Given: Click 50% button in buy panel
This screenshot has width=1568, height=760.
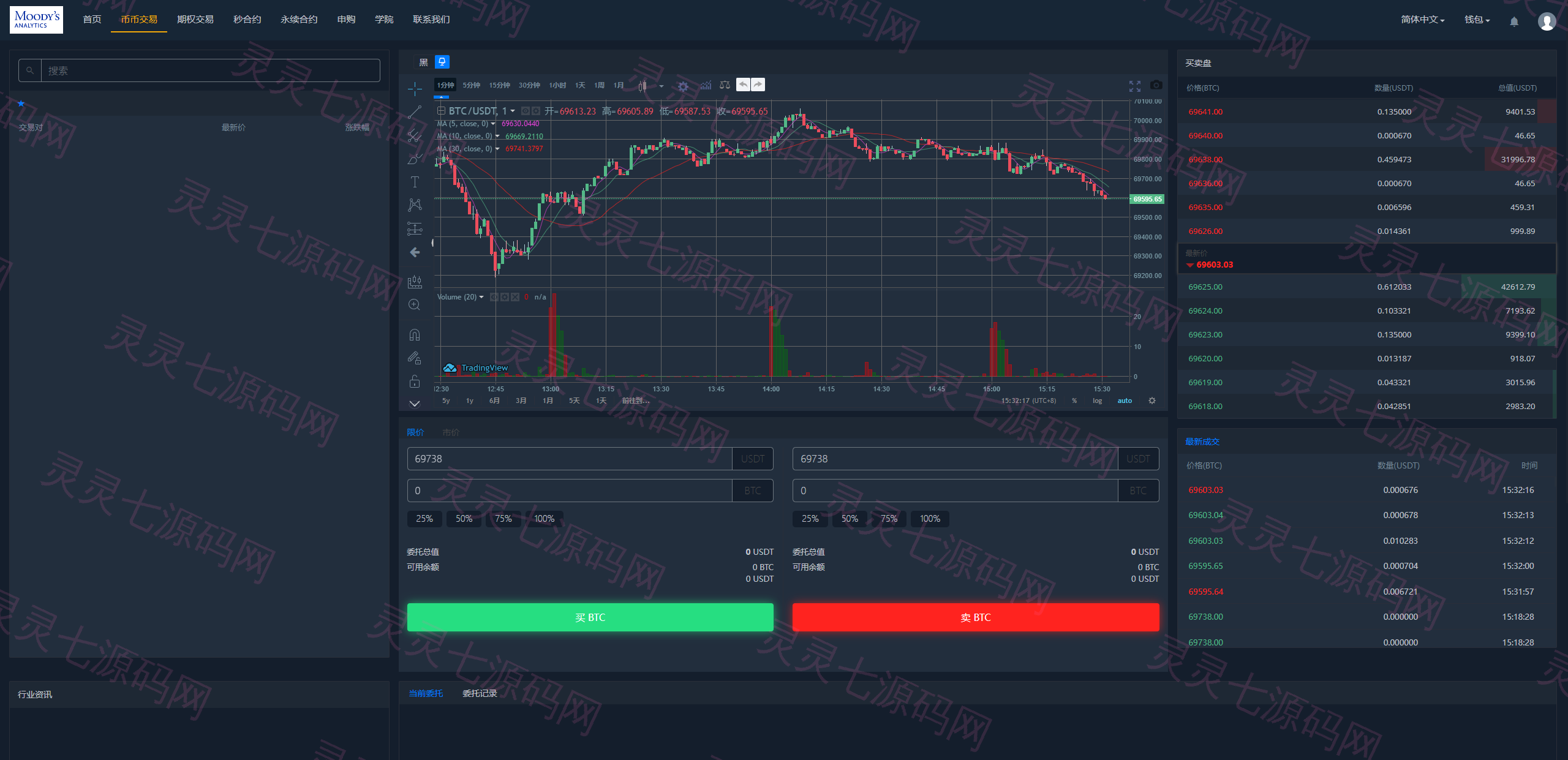Looking at the screenshot, I should coord(464,519).
